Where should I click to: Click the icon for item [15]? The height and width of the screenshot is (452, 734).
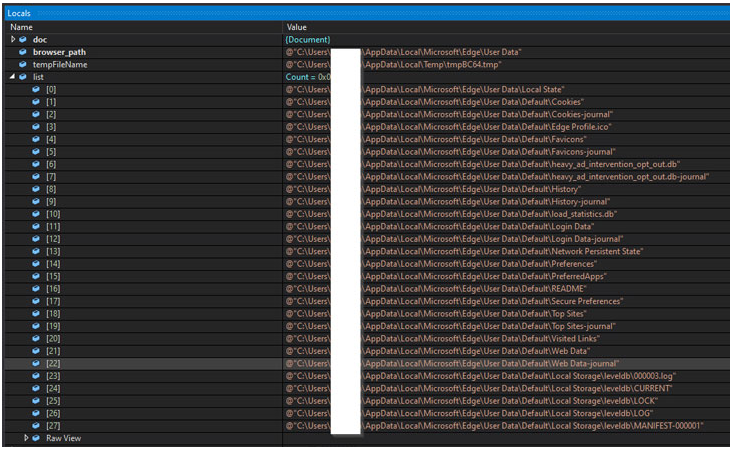[36, 277]
